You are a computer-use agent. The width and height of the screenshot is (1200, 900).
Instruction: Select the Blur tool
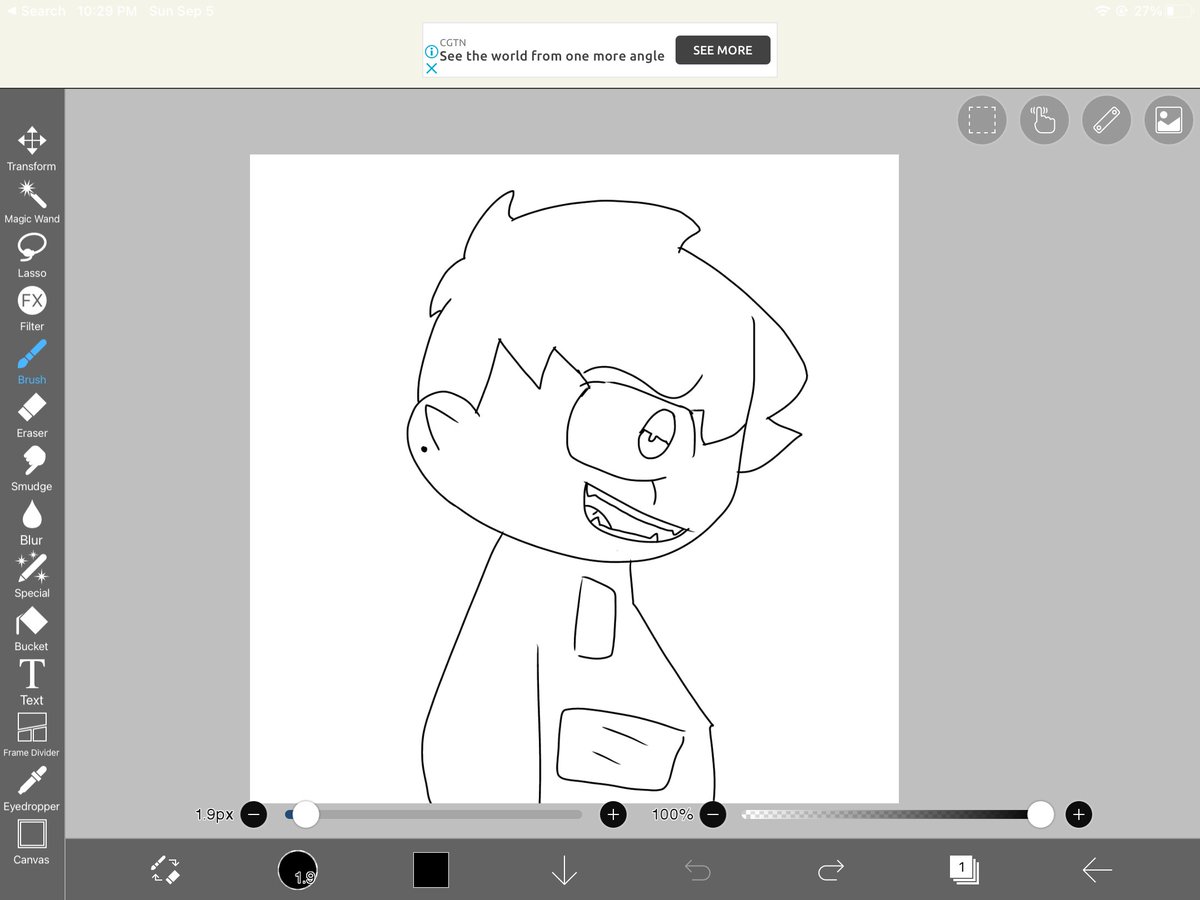click(32, 522)
